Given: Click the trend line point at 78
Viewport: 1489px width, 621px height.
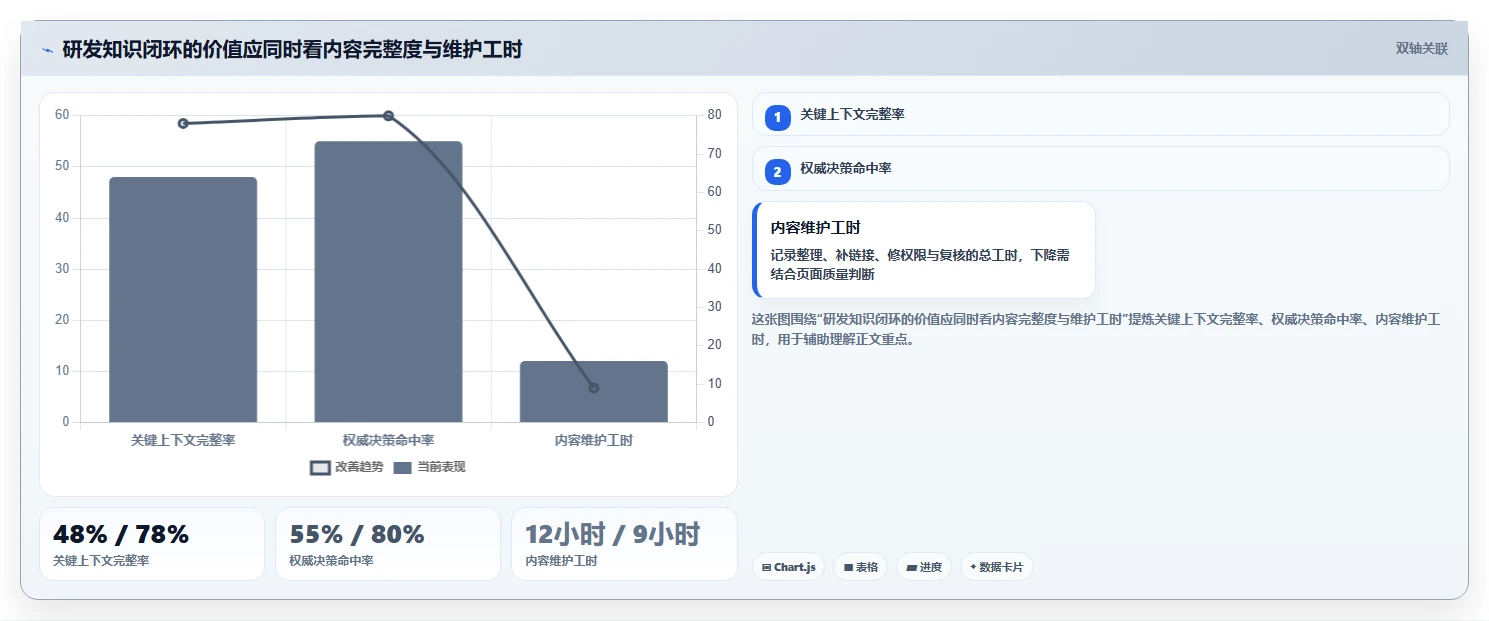Looking at the screenshot, I should coord(183,123).
